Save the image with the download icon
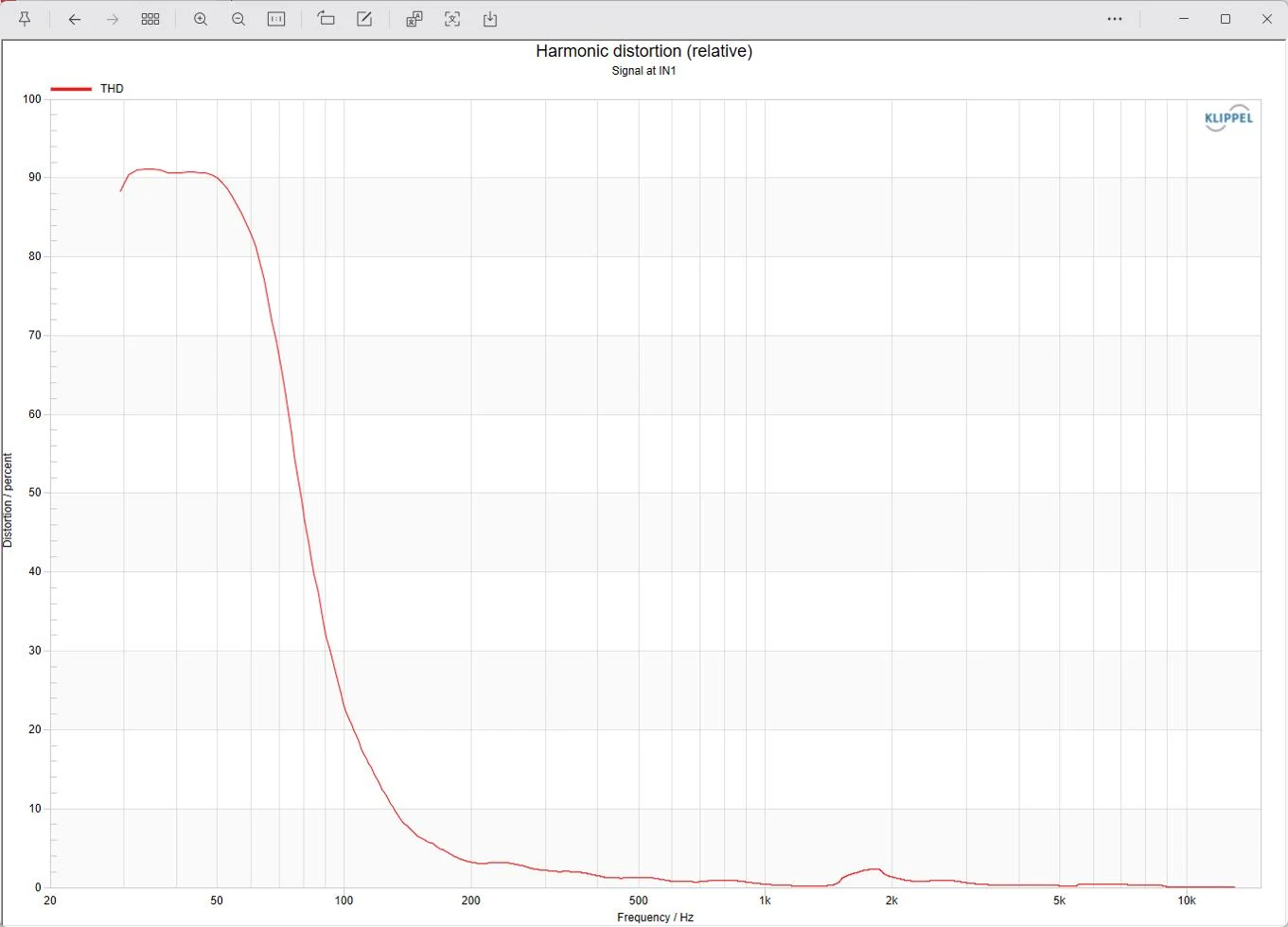 490,19
